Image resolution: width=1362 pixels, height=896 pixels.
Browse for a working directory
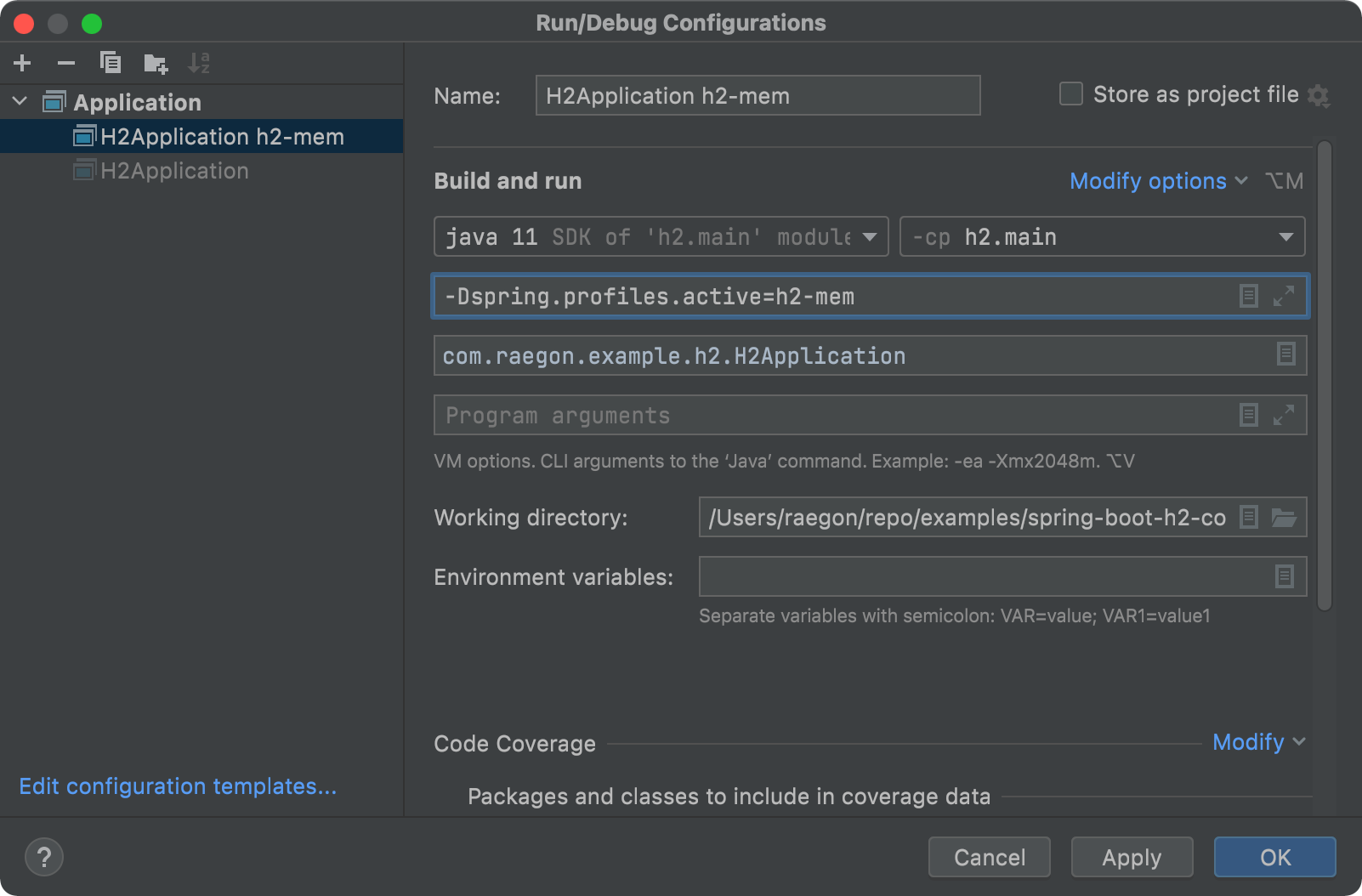1285,517
